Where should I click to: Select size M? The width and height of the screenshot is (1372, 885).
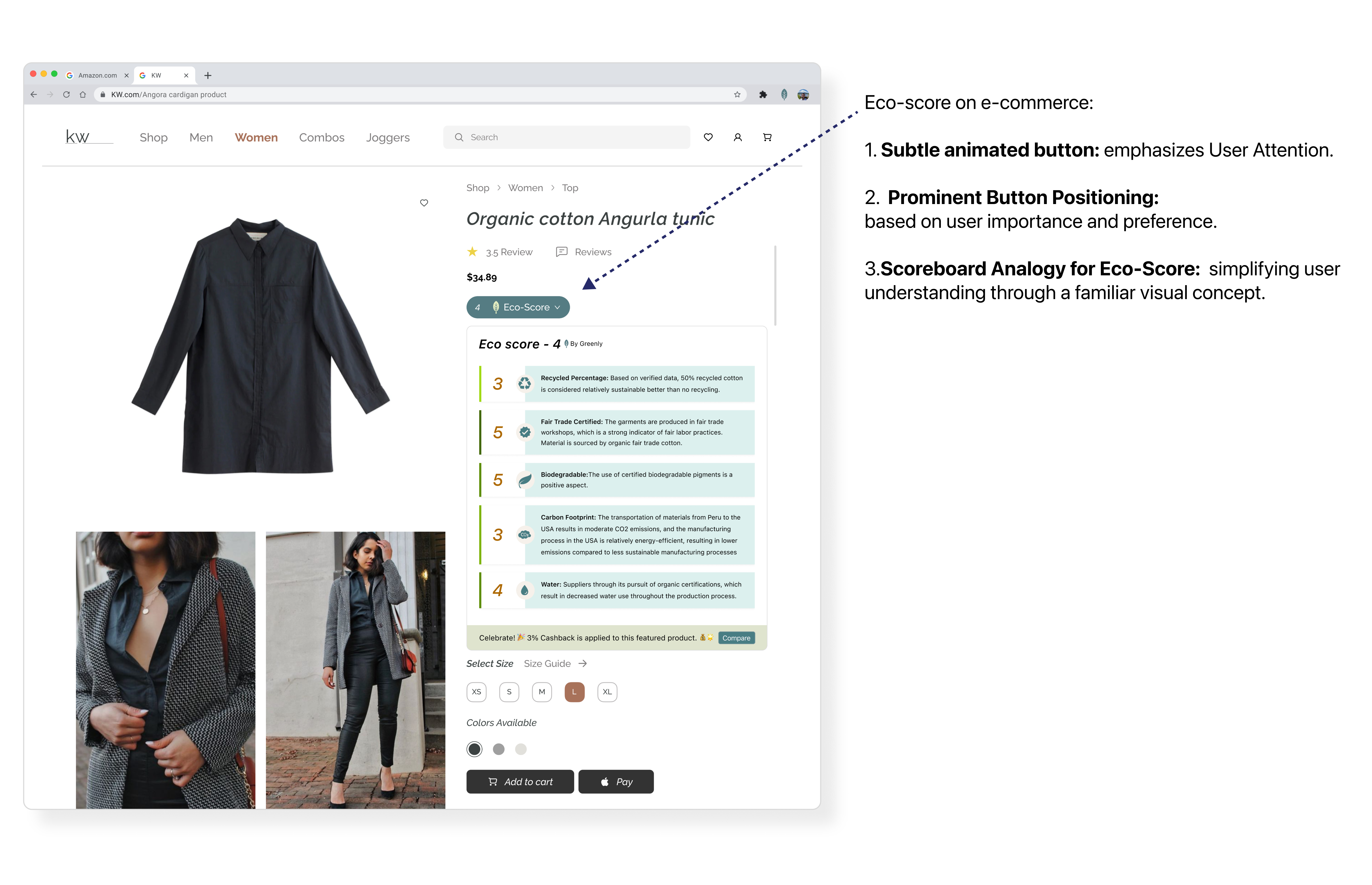pos(542,692)
